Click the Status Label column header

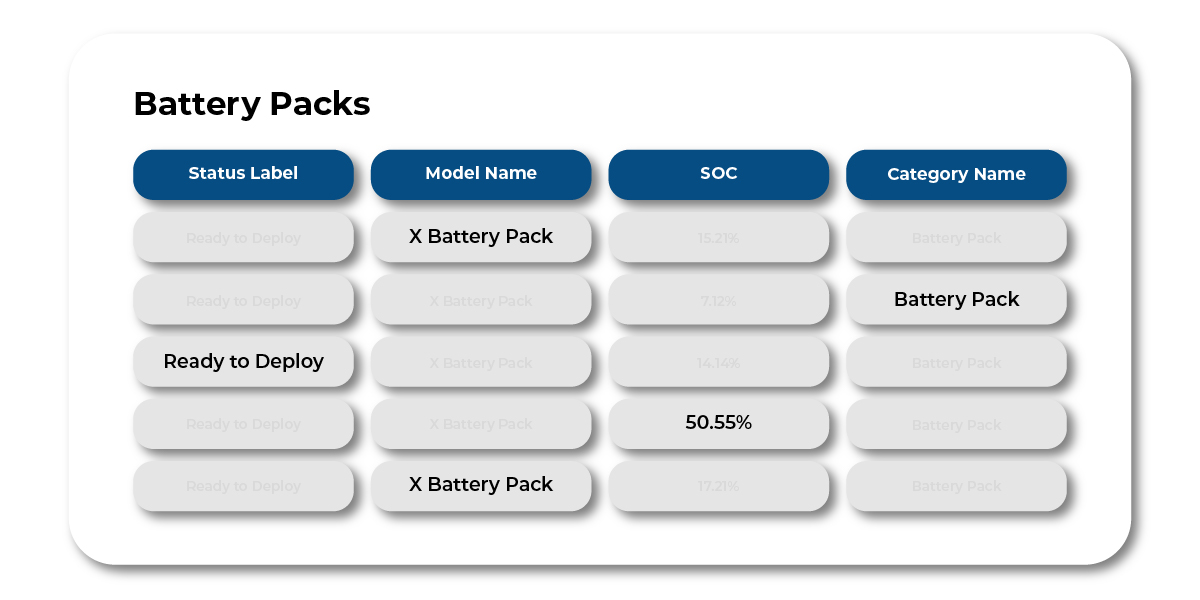click(x=243, y=174)
